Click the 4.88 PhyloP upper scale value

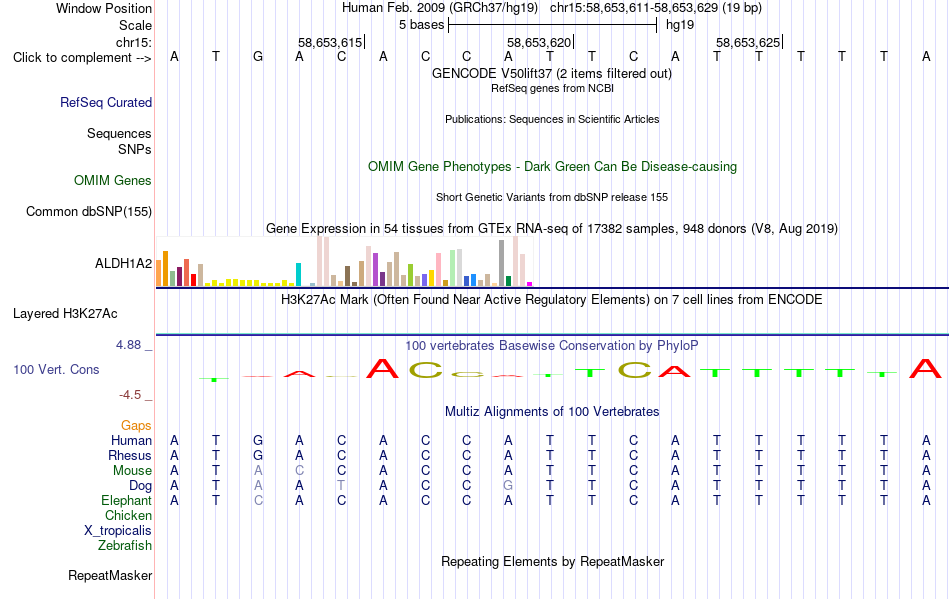click(x=128, y=345)
